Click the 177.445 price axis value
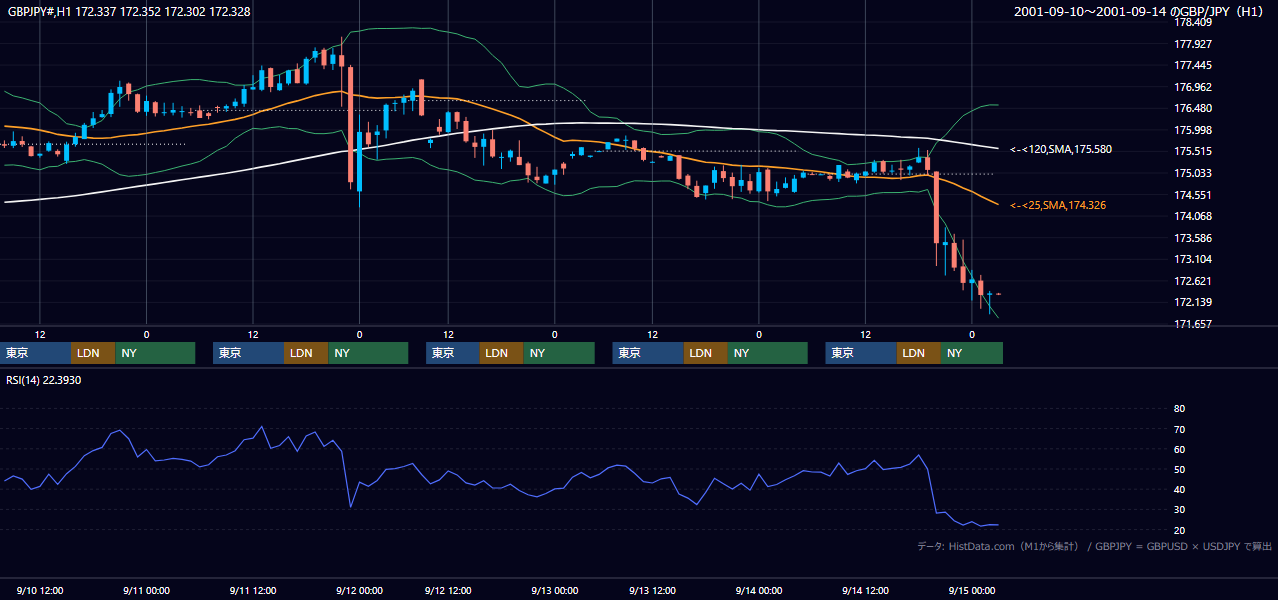The image size is (1278, 600). 1193,65
